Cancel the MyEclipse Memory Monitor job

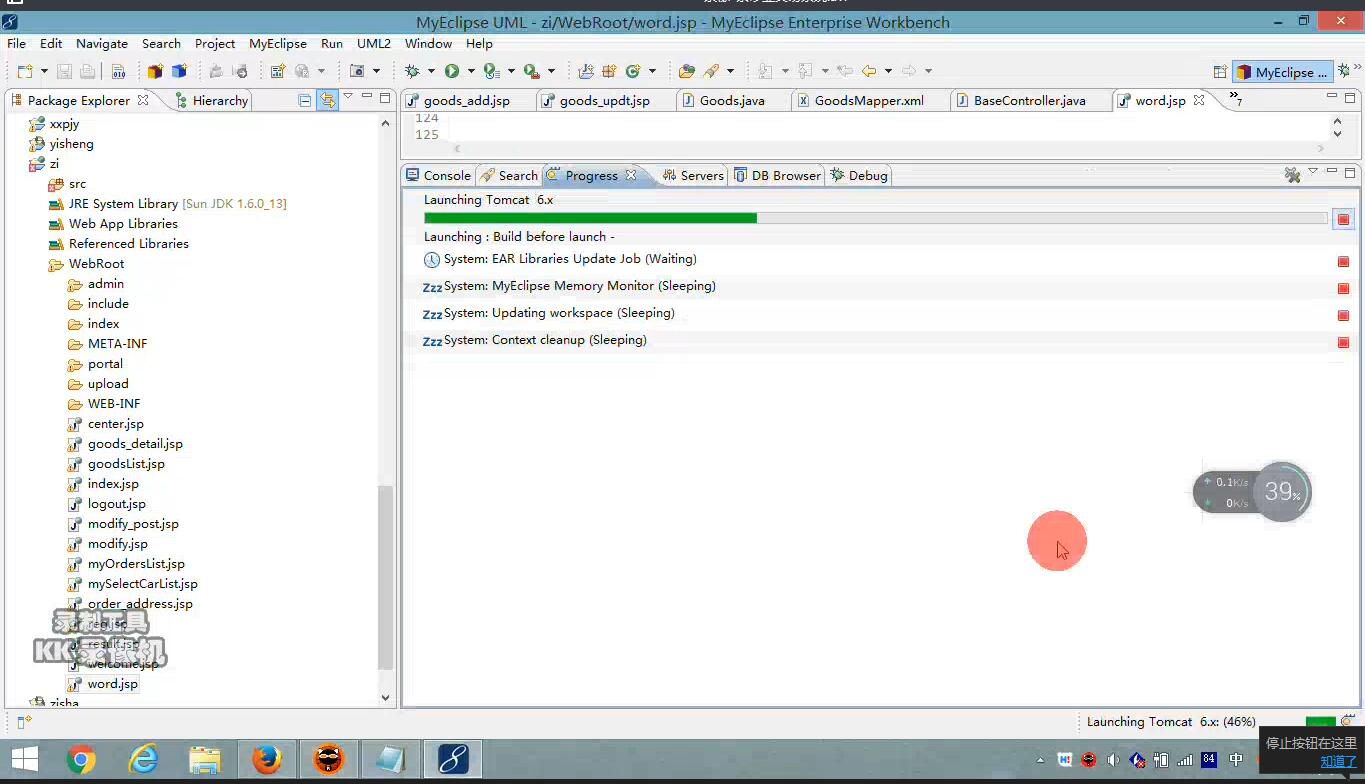1343,288
